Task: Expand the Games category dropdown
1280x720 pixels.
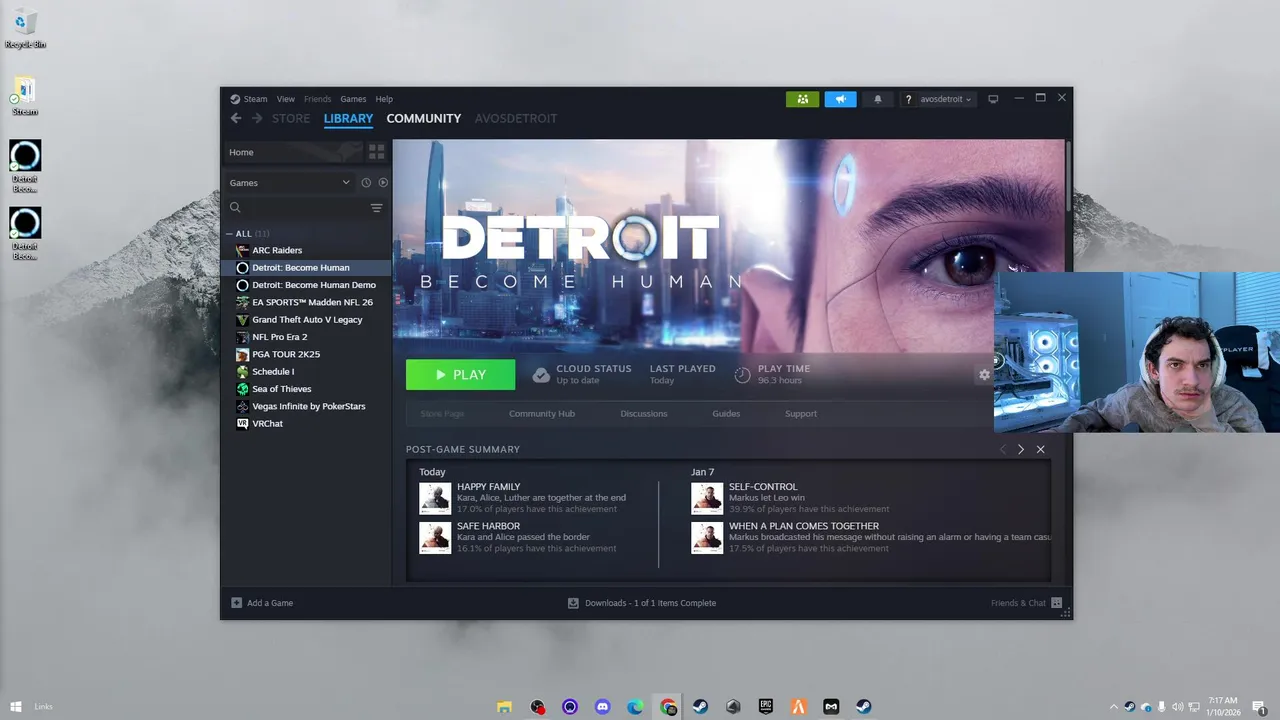Action: point(290,183)
